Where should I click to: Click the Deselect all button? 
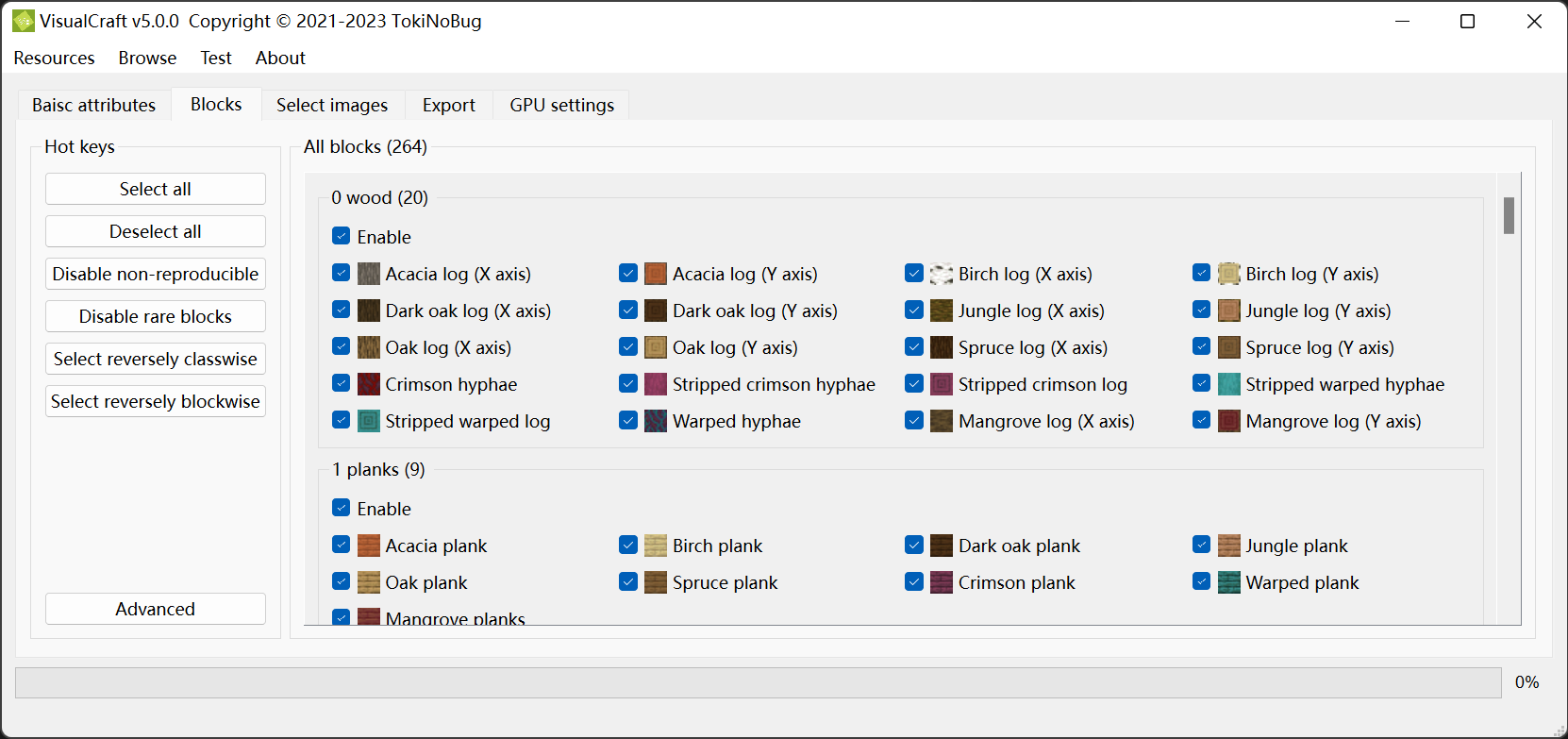click(x=156, y=231)
